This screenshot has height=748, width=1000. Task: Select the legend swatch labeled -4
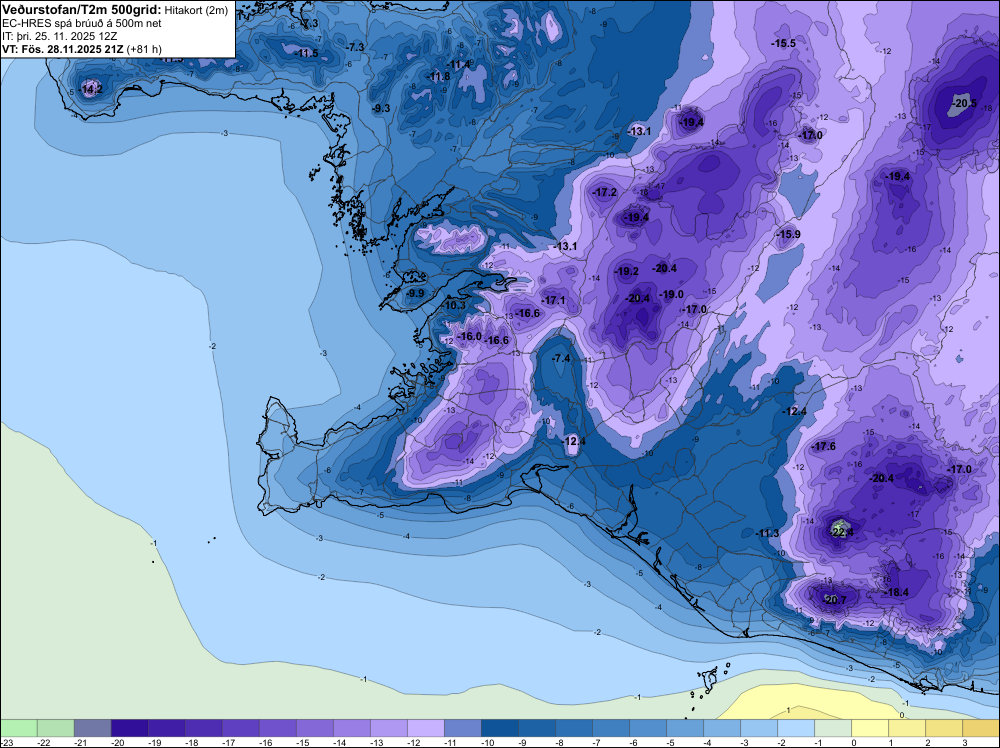(x=721, y=728)
